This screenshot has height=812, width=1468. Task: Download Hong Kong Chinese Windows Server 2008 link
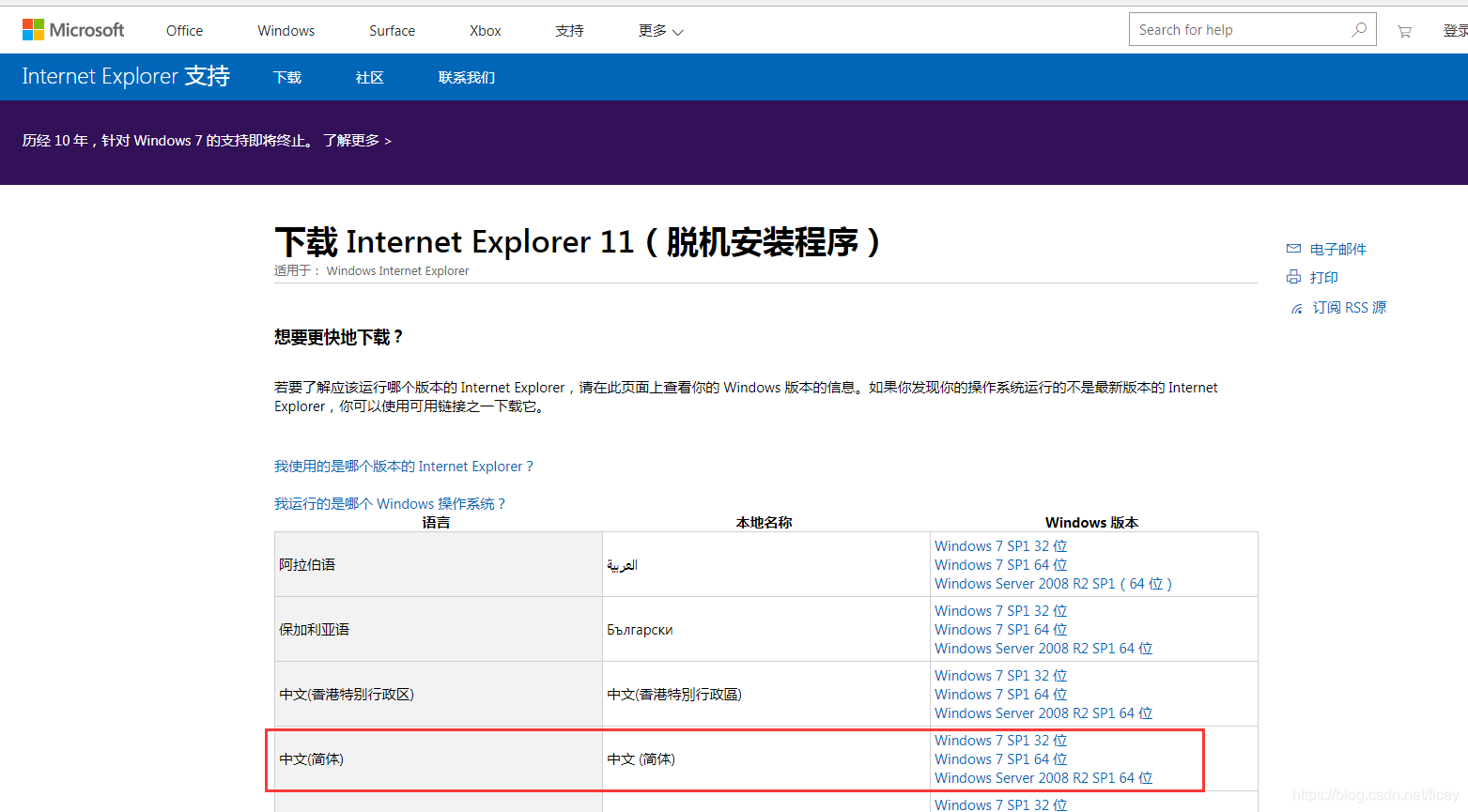point(1043,713)
